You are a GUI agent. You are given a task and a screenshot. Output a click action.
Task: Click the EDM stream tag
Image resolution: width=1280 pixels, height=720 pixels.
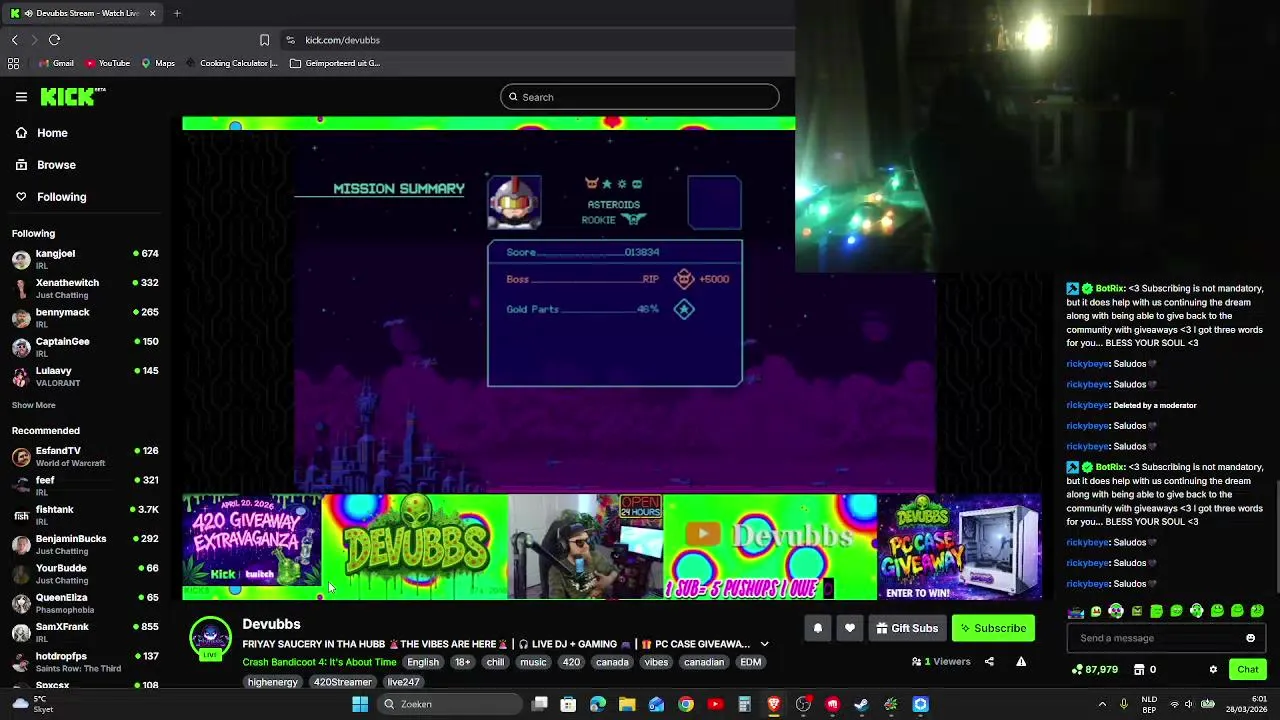point(751,662)
